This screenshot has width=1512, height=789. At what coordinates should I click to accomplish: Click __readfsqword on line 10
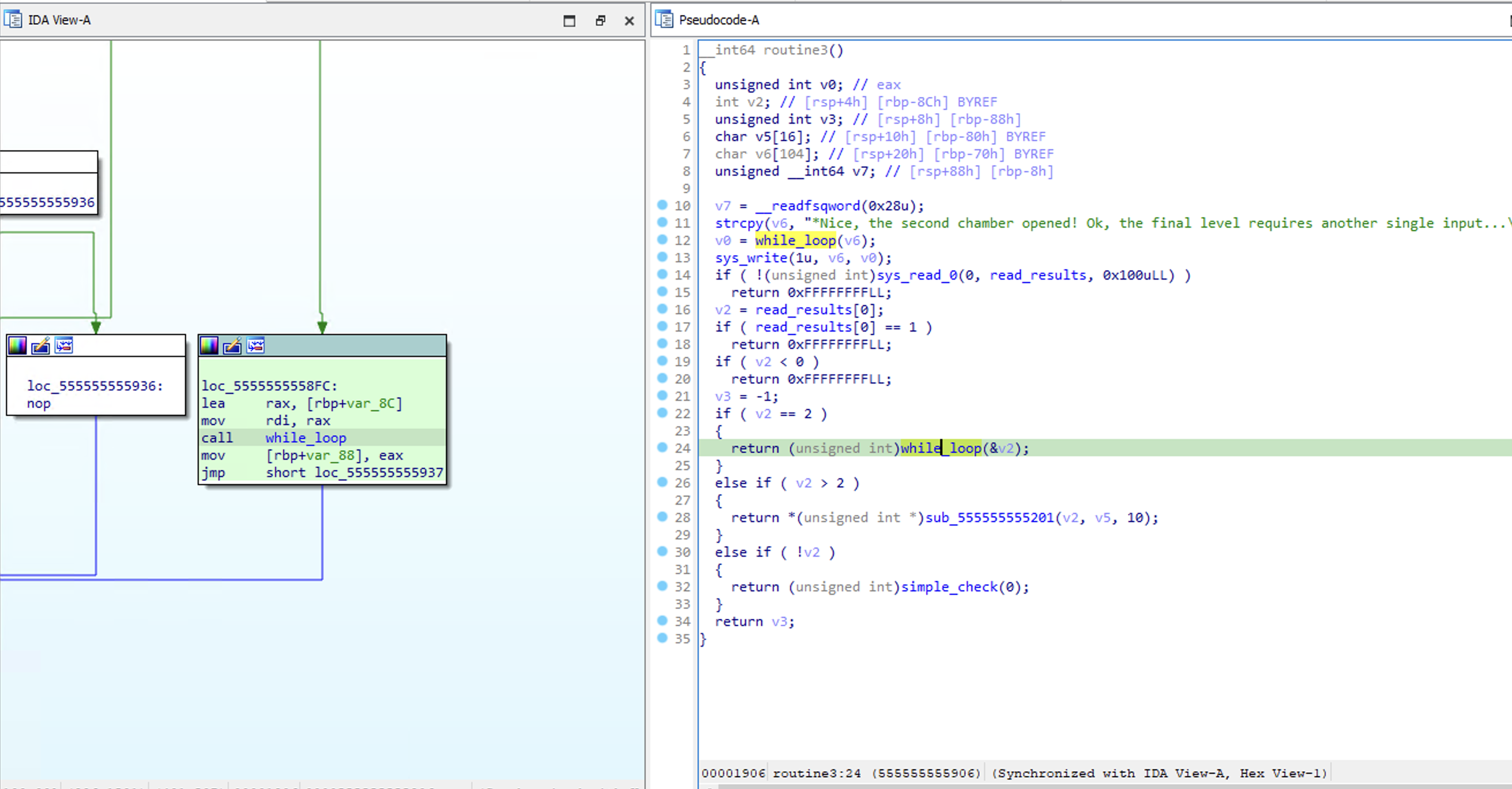[x=807, y=206]
